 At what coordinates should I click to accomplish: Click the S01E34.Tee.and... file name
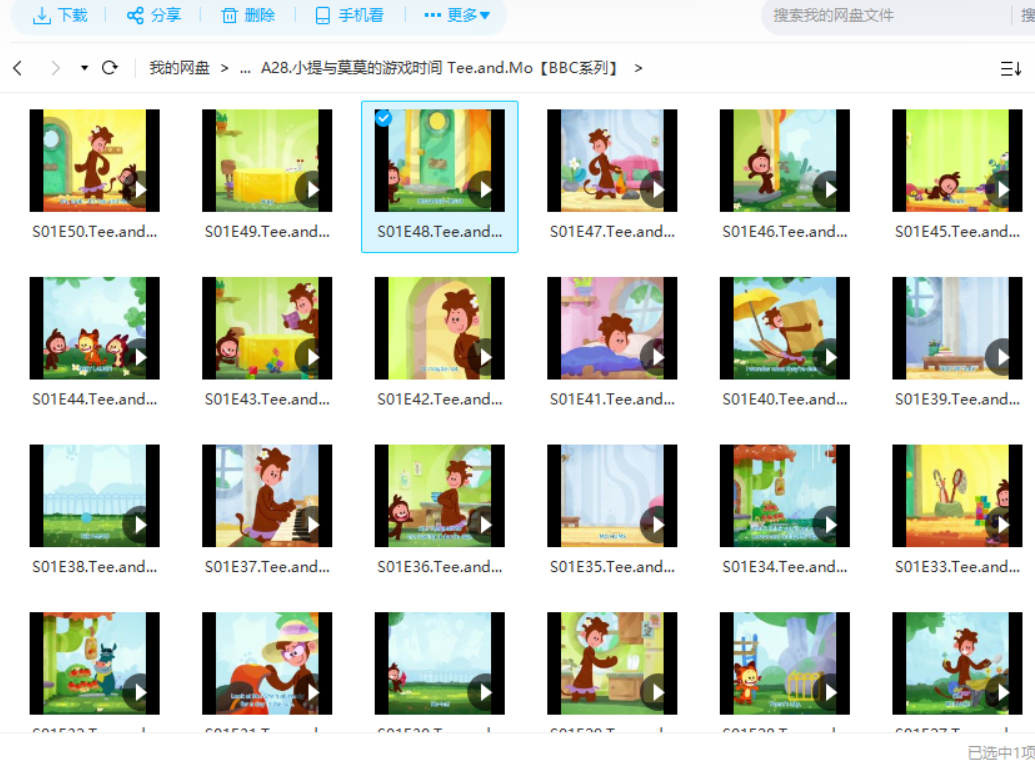click(785, 567)
